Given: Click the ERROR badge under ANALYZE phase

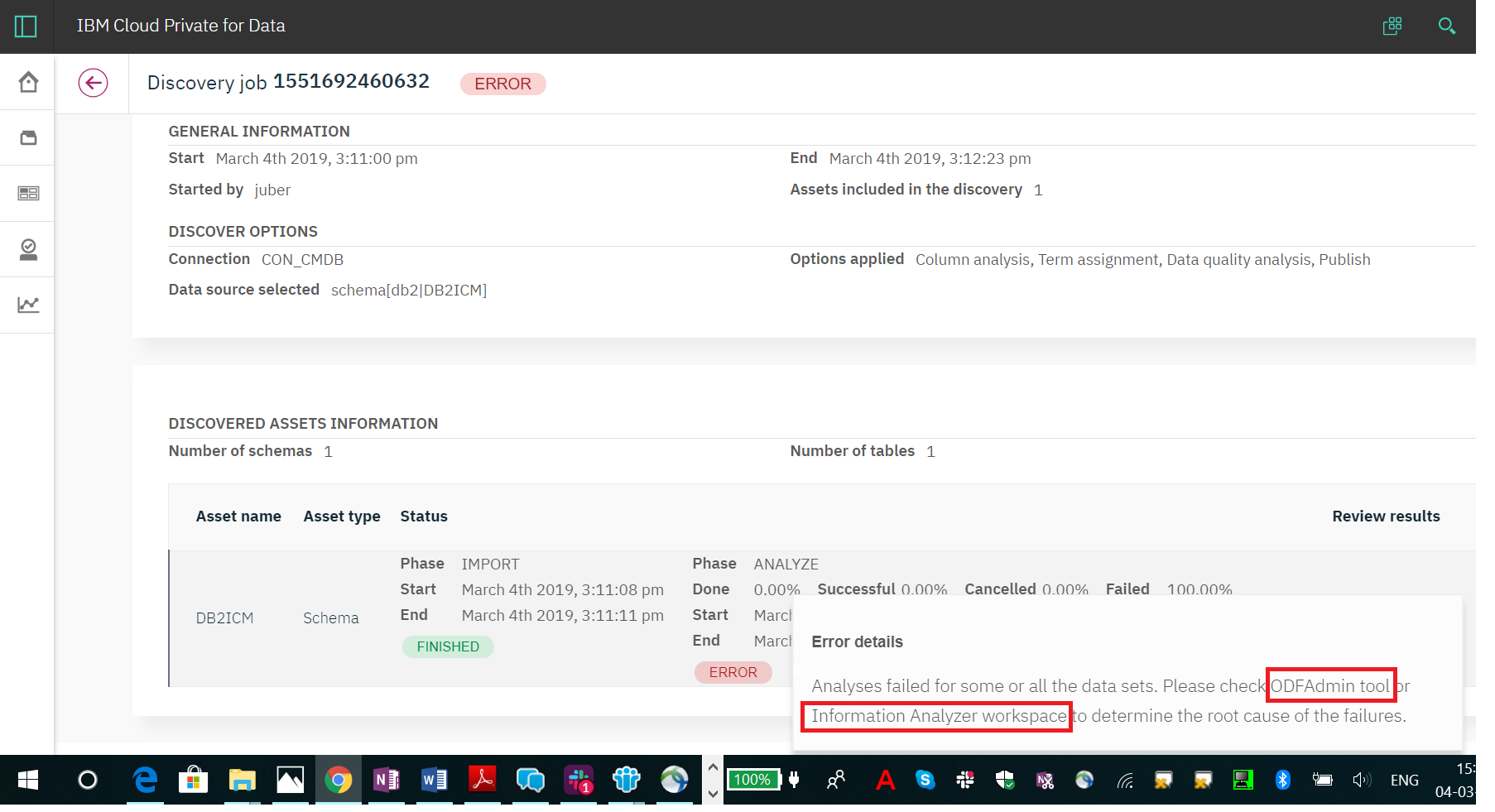Looking at the screenshot, I should tap(733, 672).
